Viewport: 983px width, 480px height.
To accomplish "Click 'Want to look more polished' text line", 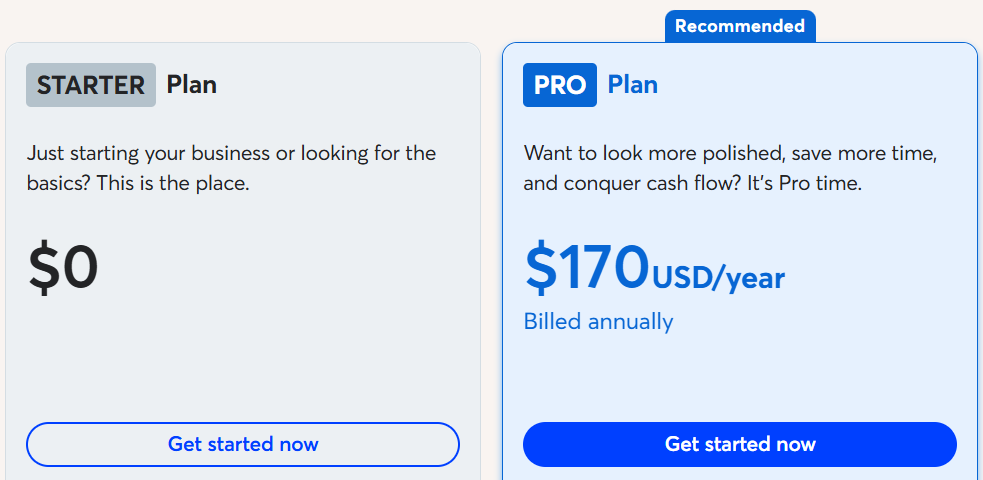I will coord(730,154).
